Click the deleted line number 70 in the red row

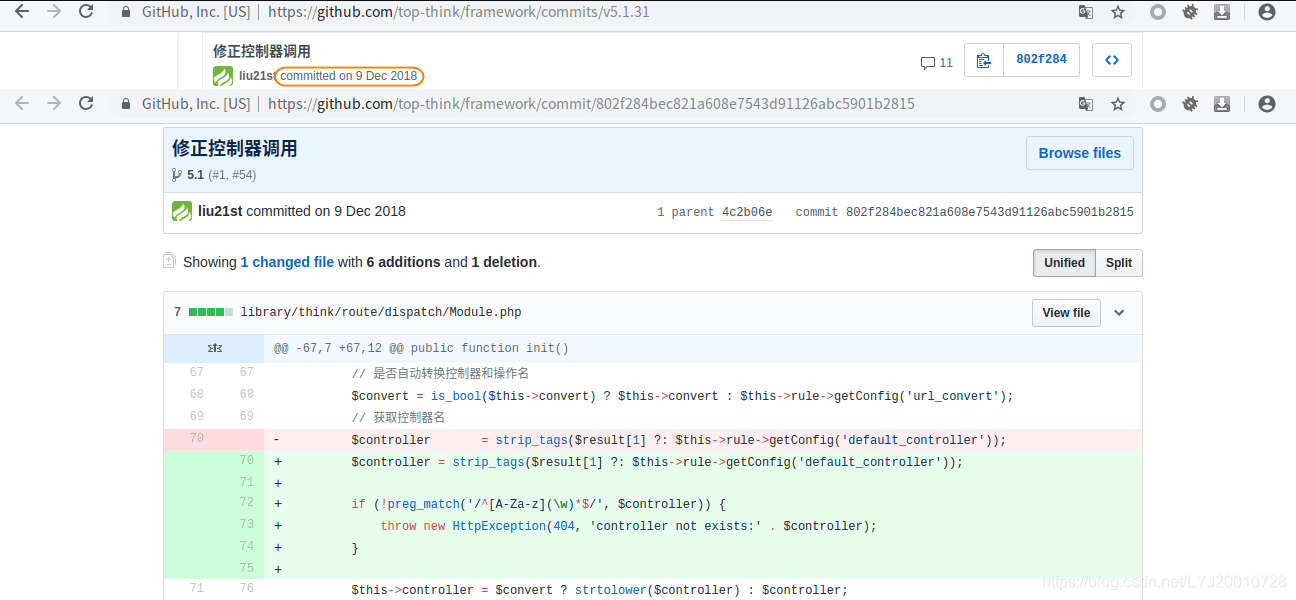pyautogui.click(x=196, y=439)
